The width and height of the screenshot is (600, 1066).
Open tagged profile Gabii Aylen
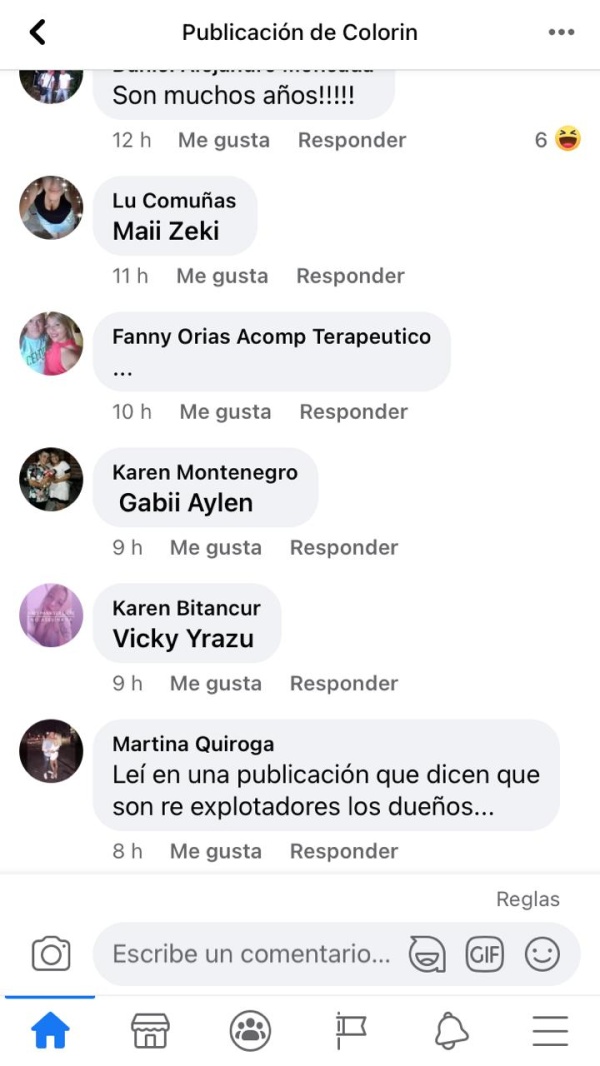(186, 503)
